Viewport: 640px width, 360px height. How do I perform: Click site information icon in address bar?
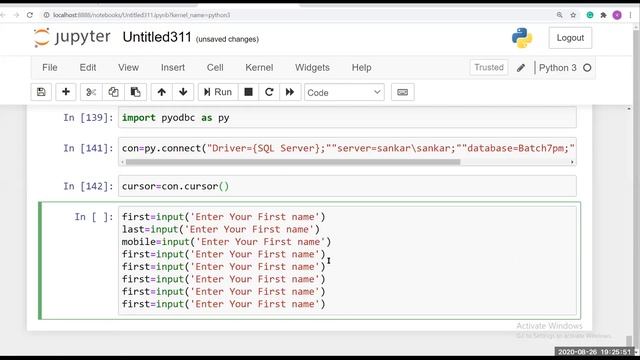[47, 15]
